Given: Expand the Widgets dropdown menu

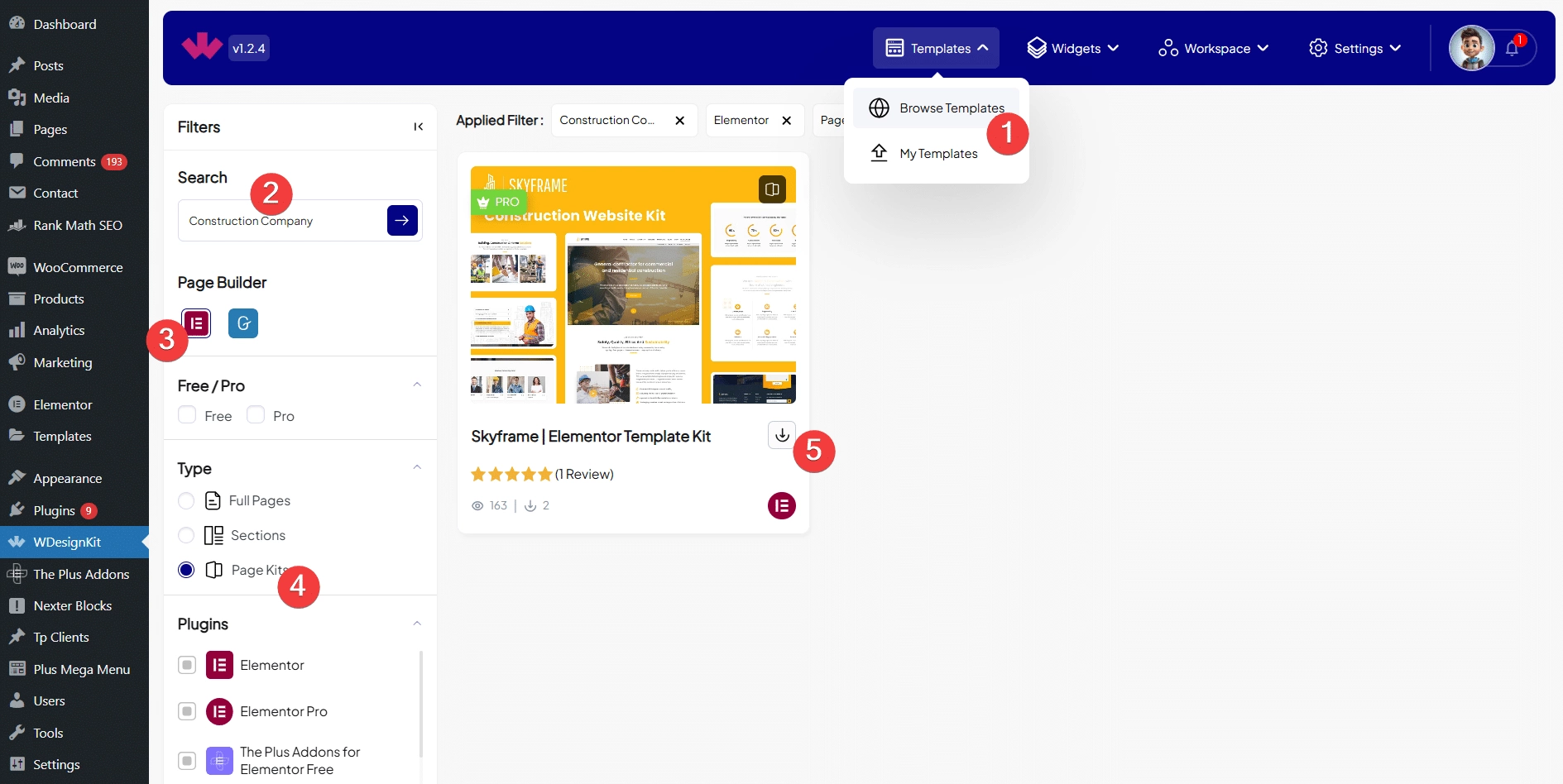Looking at the screenshot, I should pos(1072,49).
